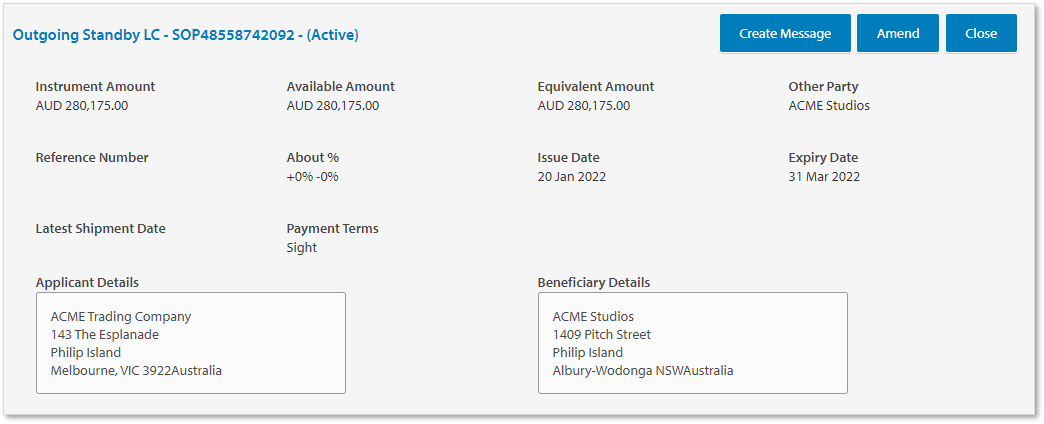Click the Available Amount label
The image size is (1044, 424).
point(340,86)
